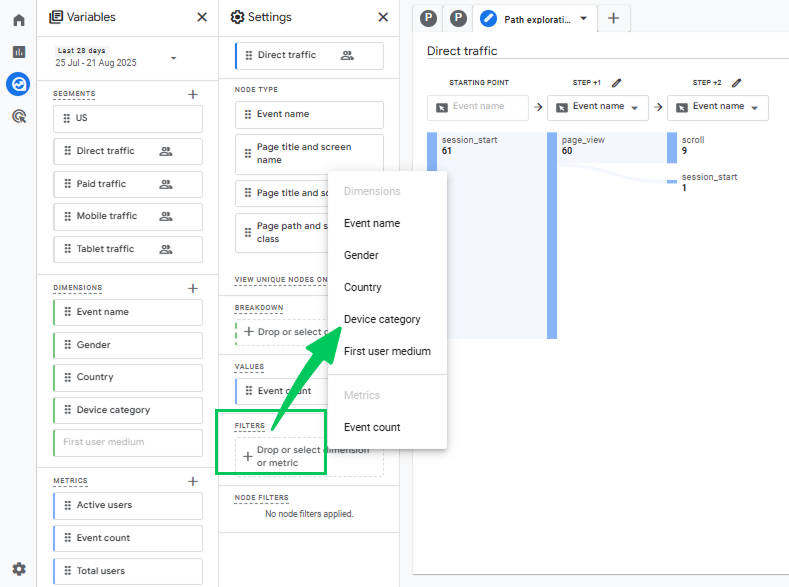Open STEP +2 Event name dropdown
The height and width of the screenshot is (587, 789).
718,107
